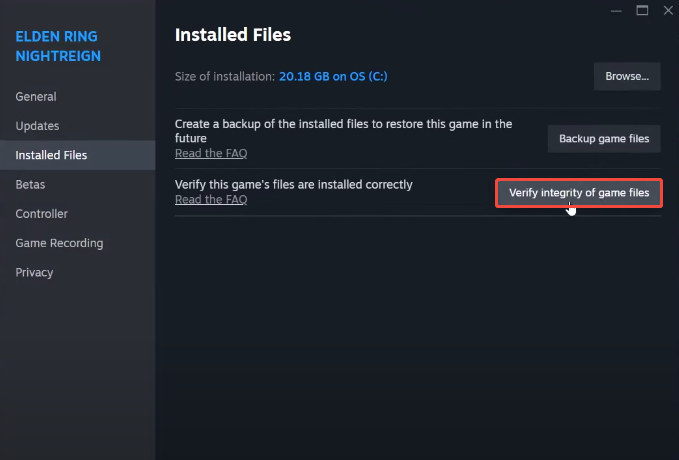Click the ELDEN RING NIGHTREIGN title
The image size is (679, 460).
coord(58,46)
